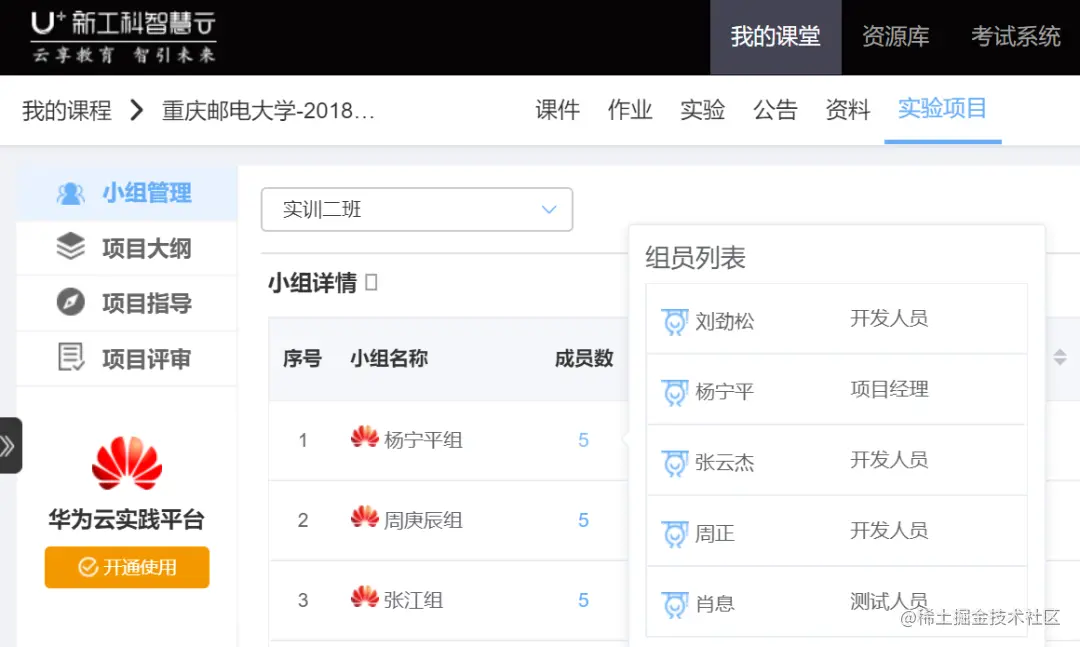Open the 实训二班 class dropdown
This screenshot has height=647, width=1080.
tap(417, 209)
